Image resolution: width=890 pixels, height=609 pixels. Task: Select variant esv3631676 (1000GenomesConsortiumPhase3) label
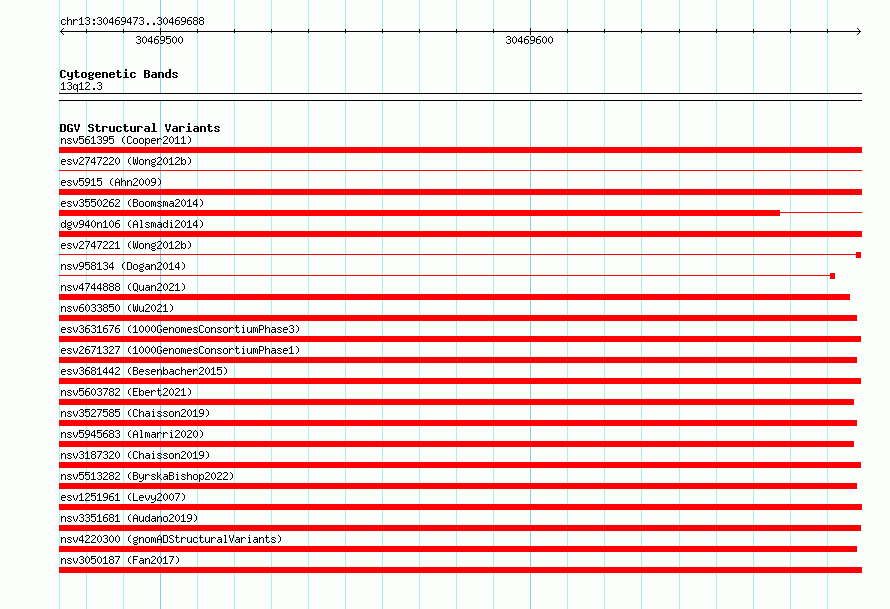[180, 329]
